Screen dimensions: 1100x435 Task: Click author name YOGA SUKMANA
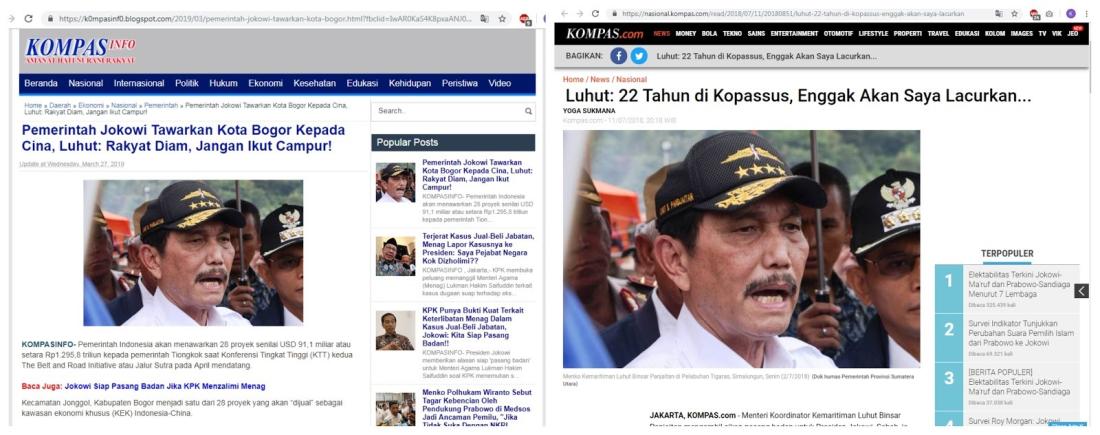589,111
